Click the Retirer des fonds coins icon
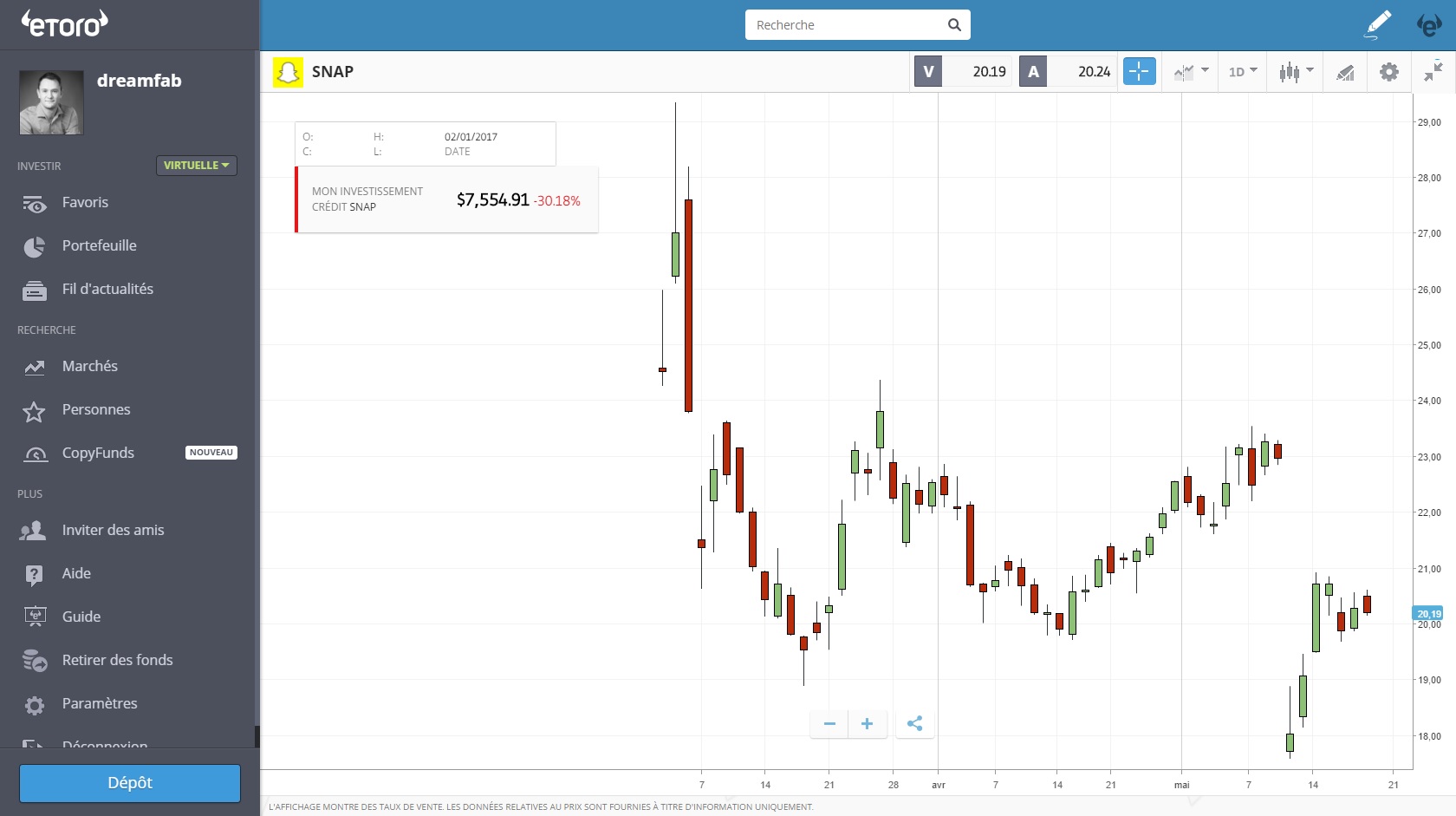 (x=35, y=661)
